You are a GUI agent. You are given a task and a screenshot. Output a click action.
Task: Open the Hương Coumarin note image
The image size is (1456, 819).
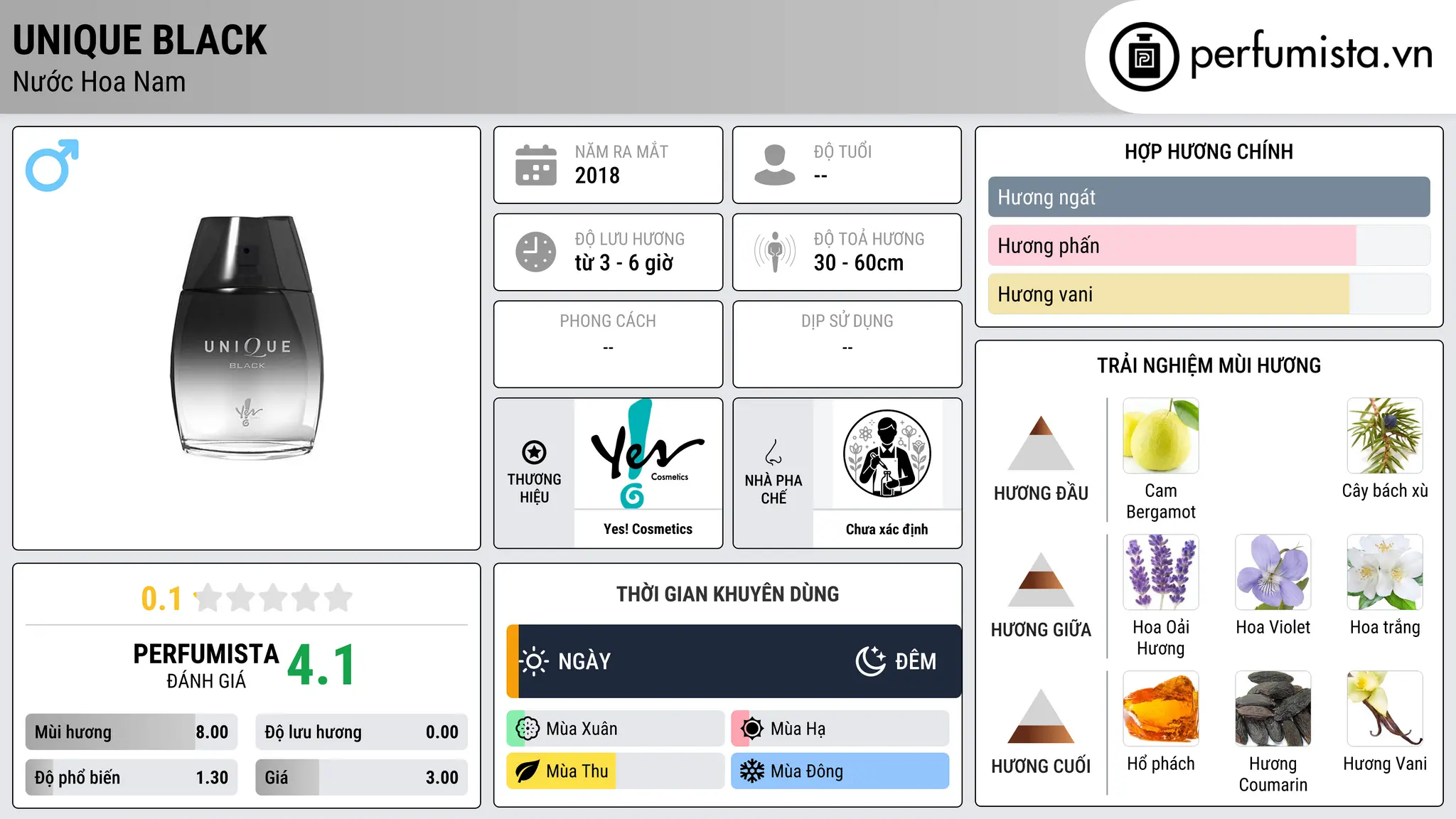(1273, 709)
